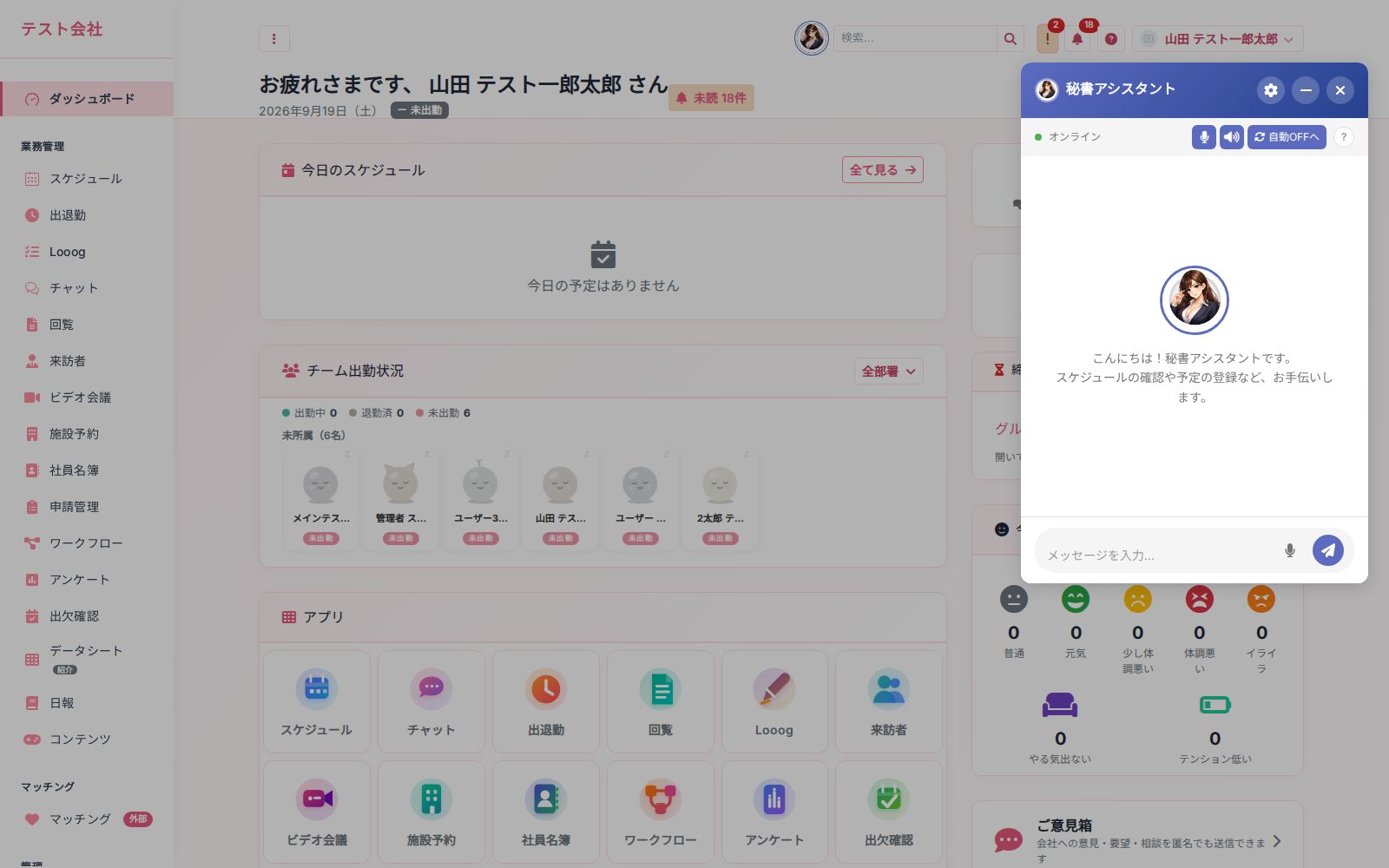Toggle the microphone button in assistant header
This screenshot has height=868, width=1389.
[1203, 137]
